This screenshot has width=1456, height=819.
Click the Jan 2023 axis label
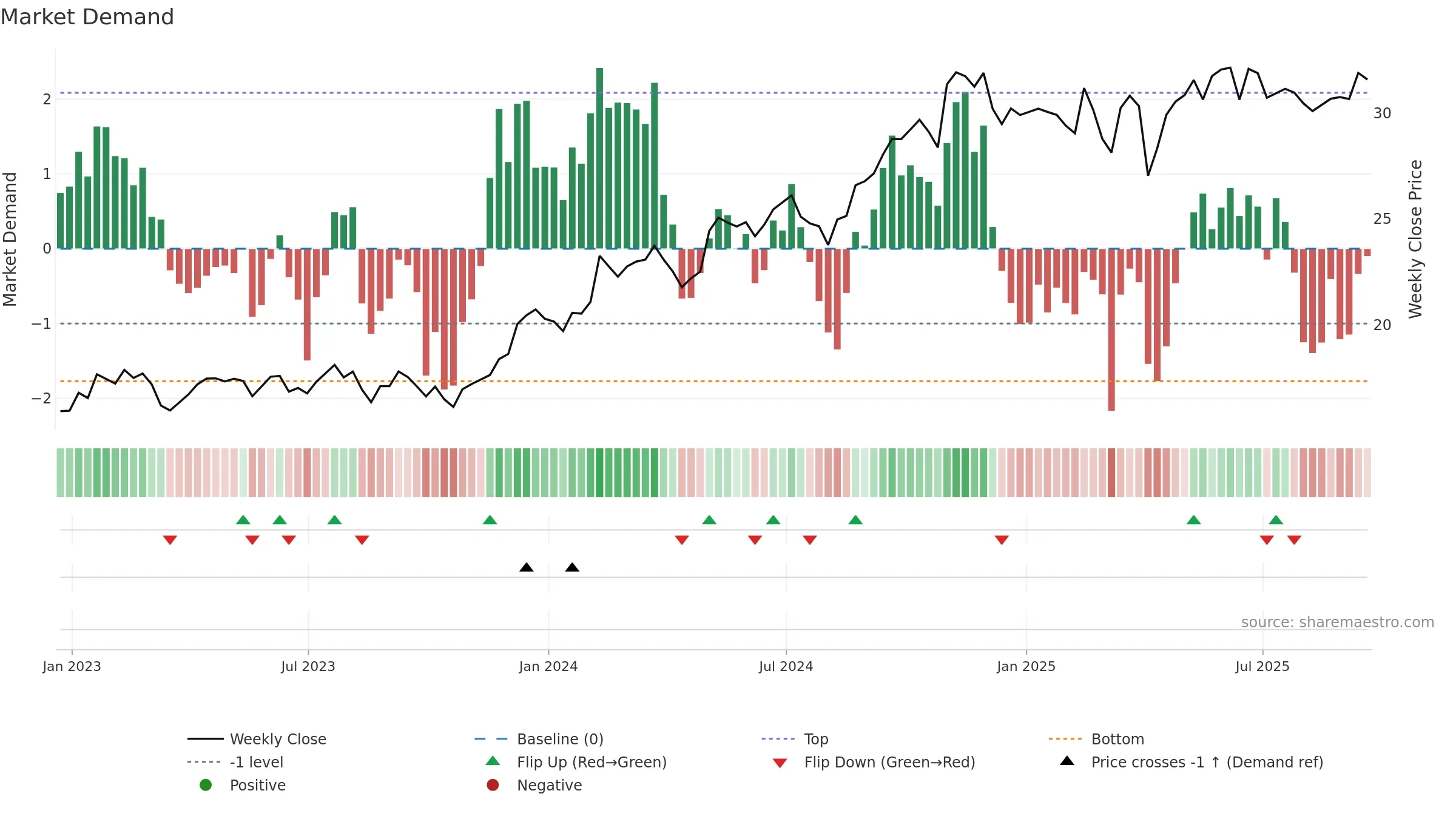click(72, 666)
